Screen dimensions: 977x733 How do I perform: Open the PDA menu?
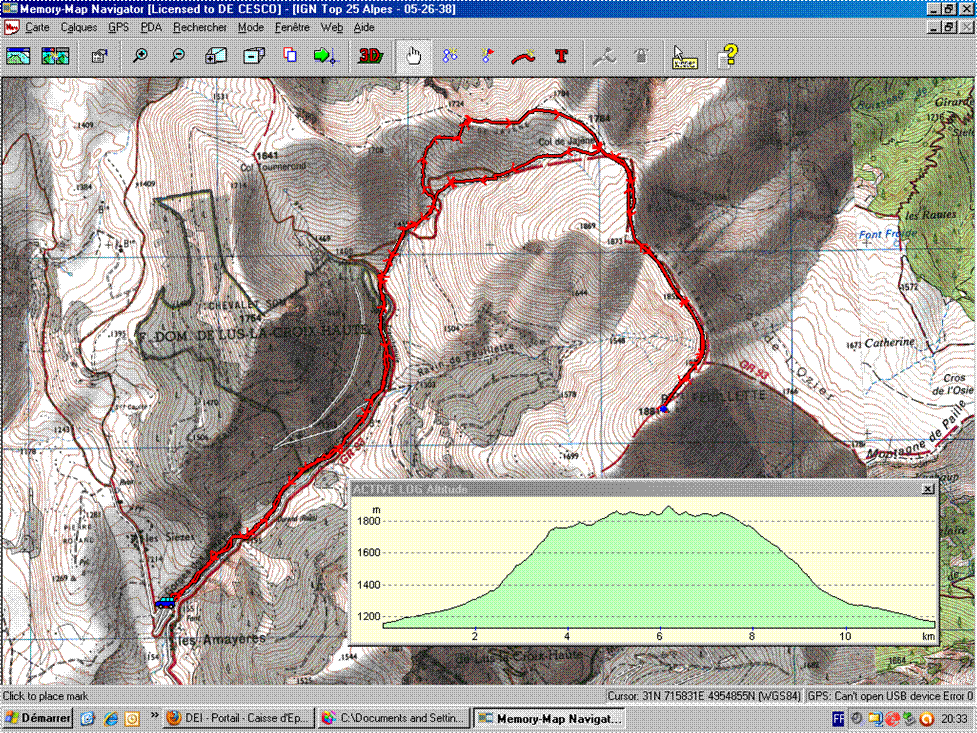click(x=151, y=27)
